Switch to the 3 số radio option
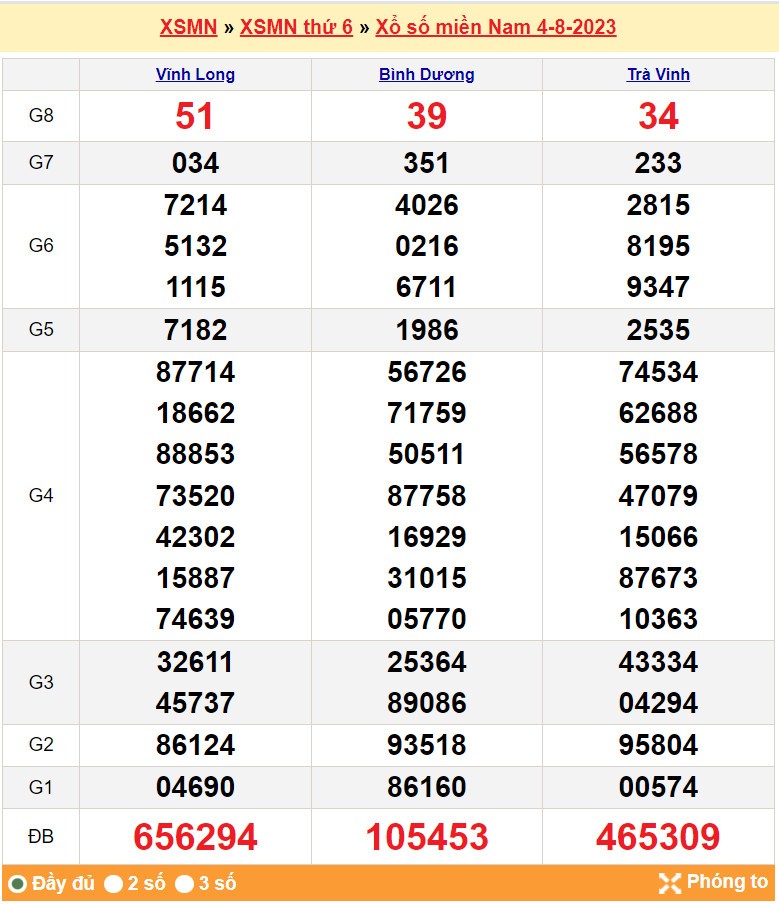The image size is (779, 905). click(x=184, y=884)
